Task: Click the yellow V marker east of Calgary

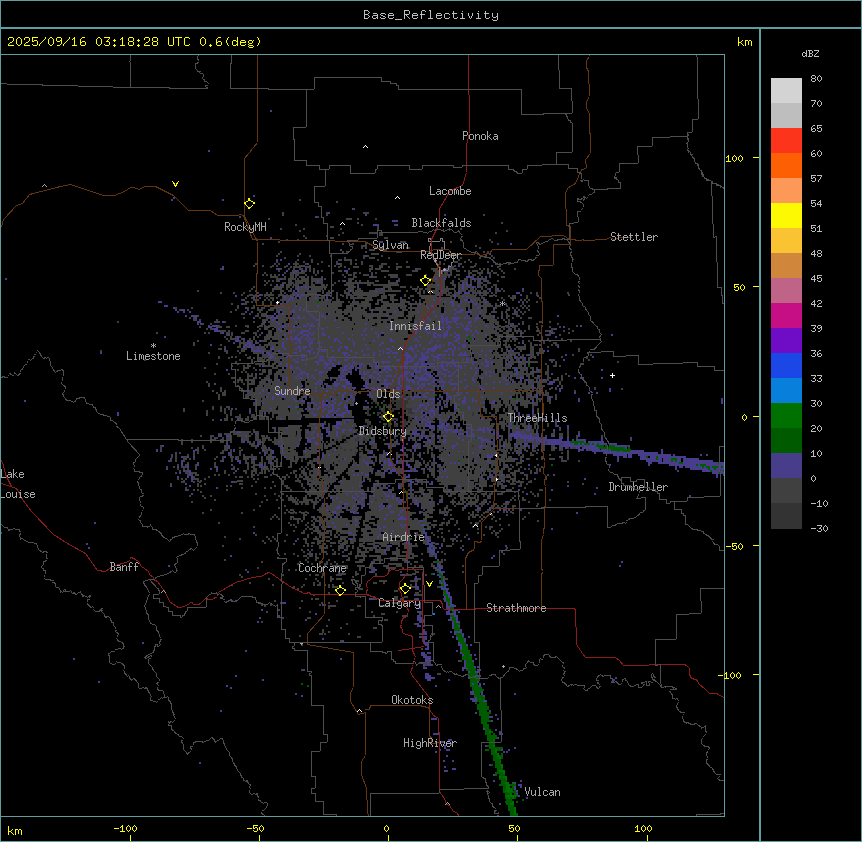Action: point(429,584)
